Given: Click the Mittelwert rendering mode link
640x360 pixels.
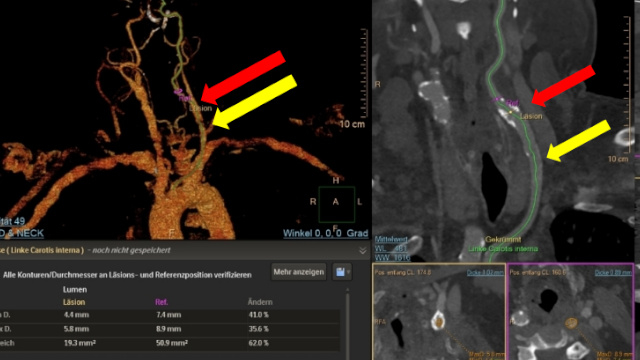Looking at the screenshot, I should pos(391,240).
